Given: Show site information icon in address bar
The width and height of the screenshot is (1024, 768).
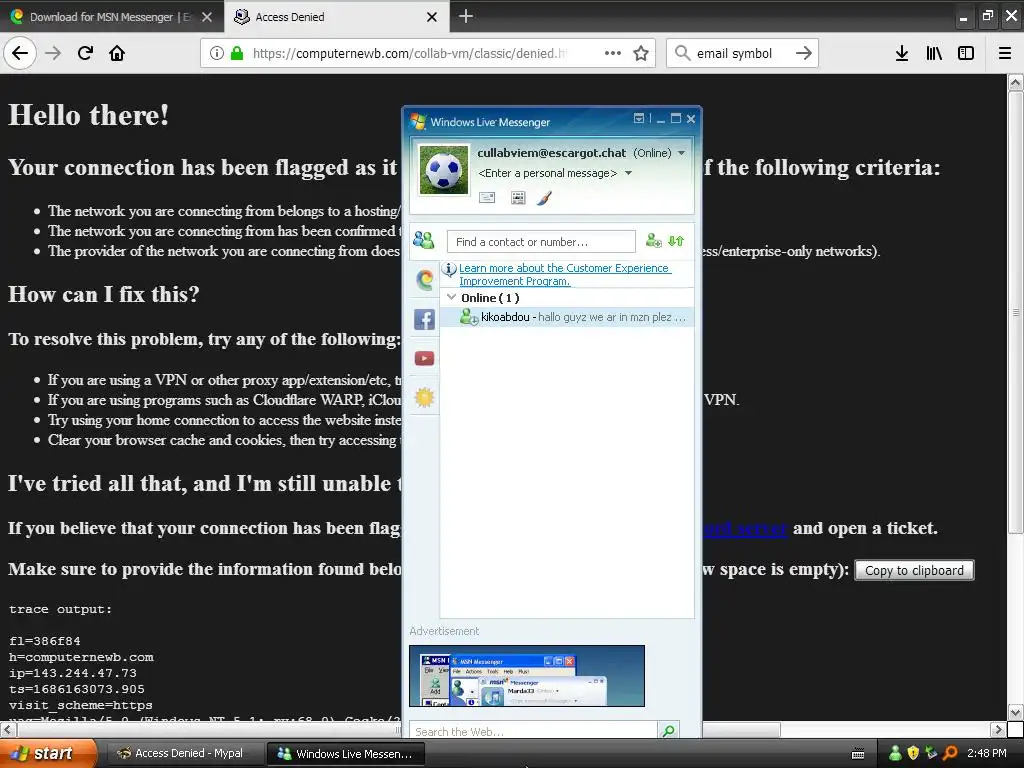Looking at the screenshot, I should coord(217,54).
